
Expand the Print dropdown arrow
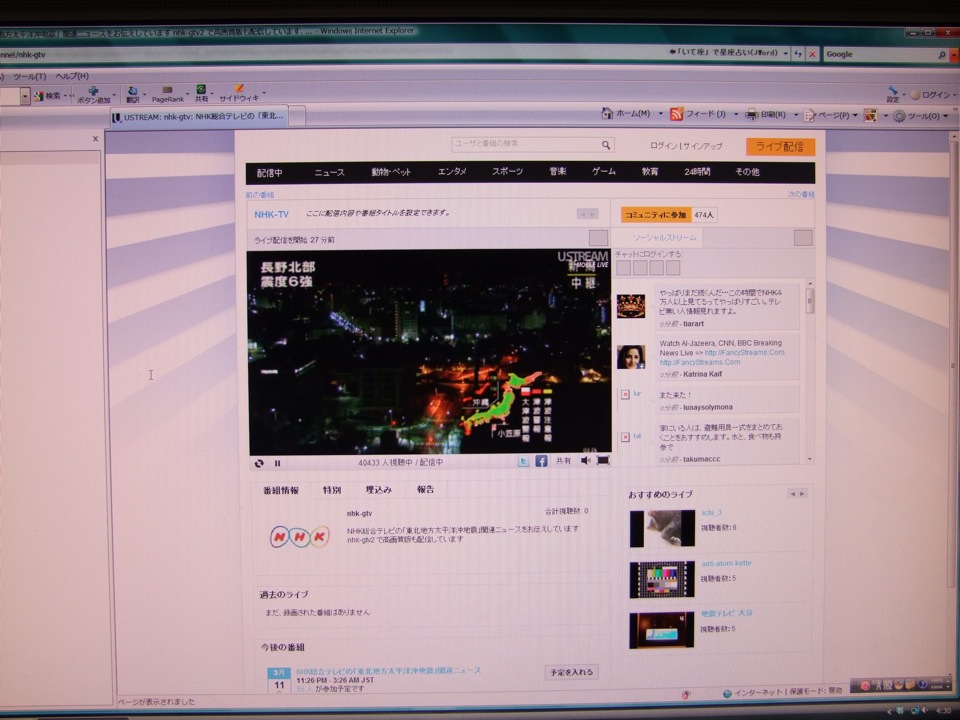[796, 115]
